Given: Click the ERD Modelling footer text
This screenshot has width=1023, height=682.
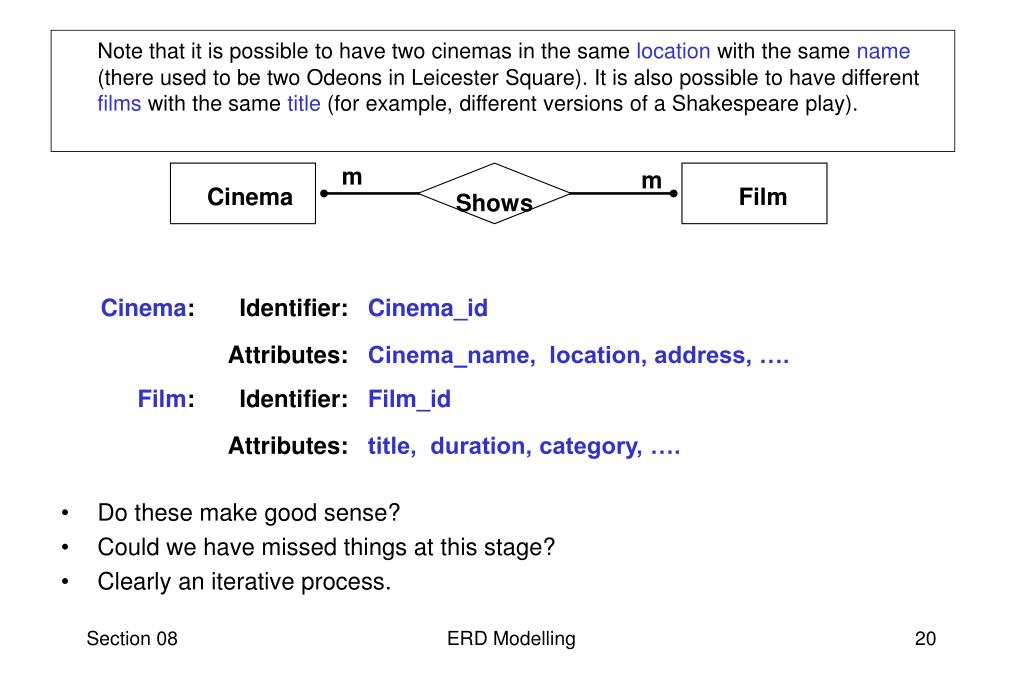Looking at the screenshot, I should pos(511,638).
